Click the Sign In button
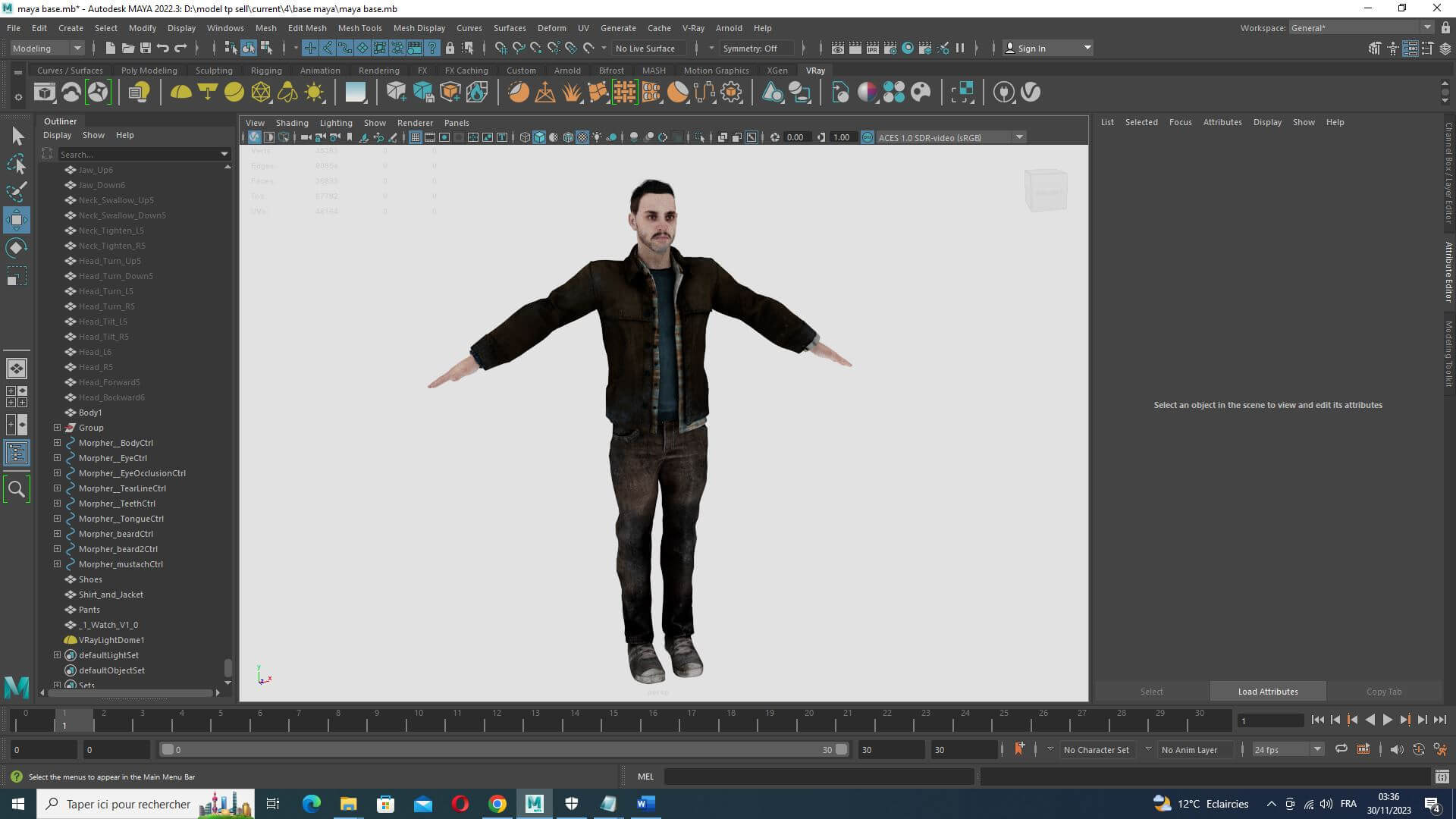This screenshot has width=1456, height=819. tap(1031, 48)
